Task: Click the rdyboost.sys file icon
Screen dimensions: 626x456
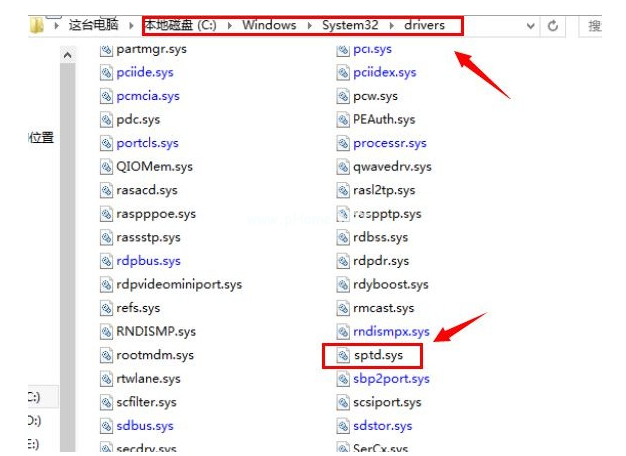Action: pyautogui.click(x=343, y=285)
